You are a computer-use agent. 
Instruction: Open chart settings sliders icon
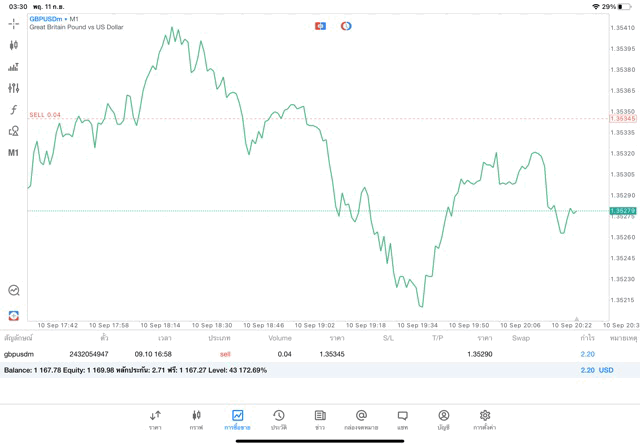point(14,88)
